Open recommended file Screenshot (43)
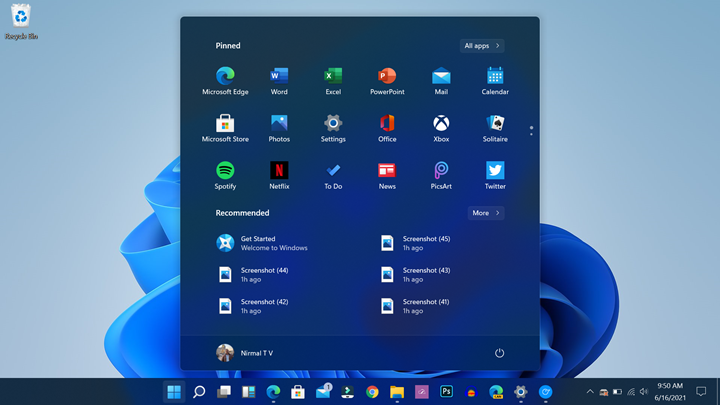 pos(416,275)
